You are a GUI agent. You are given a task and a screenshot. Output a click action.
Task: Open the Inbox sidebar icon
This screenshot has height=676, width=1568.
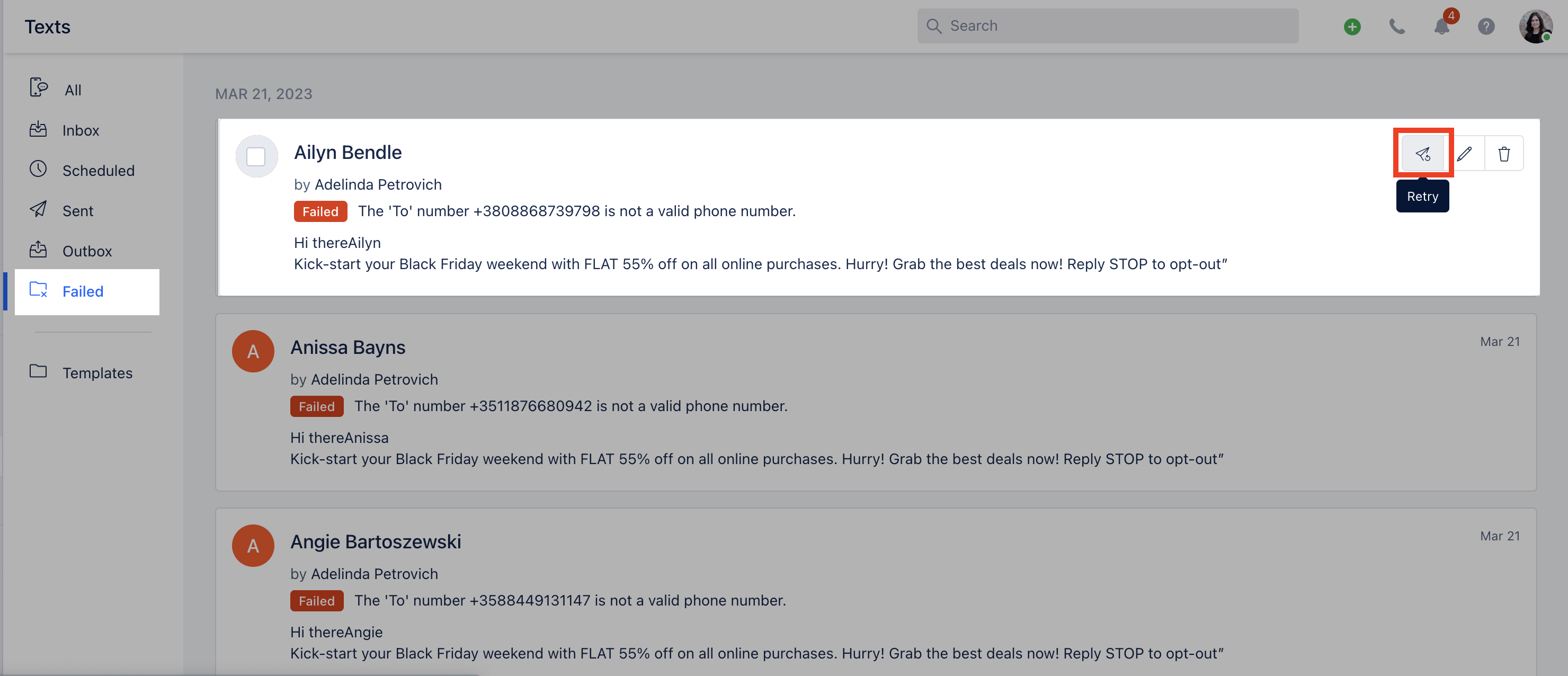(38, 129)
